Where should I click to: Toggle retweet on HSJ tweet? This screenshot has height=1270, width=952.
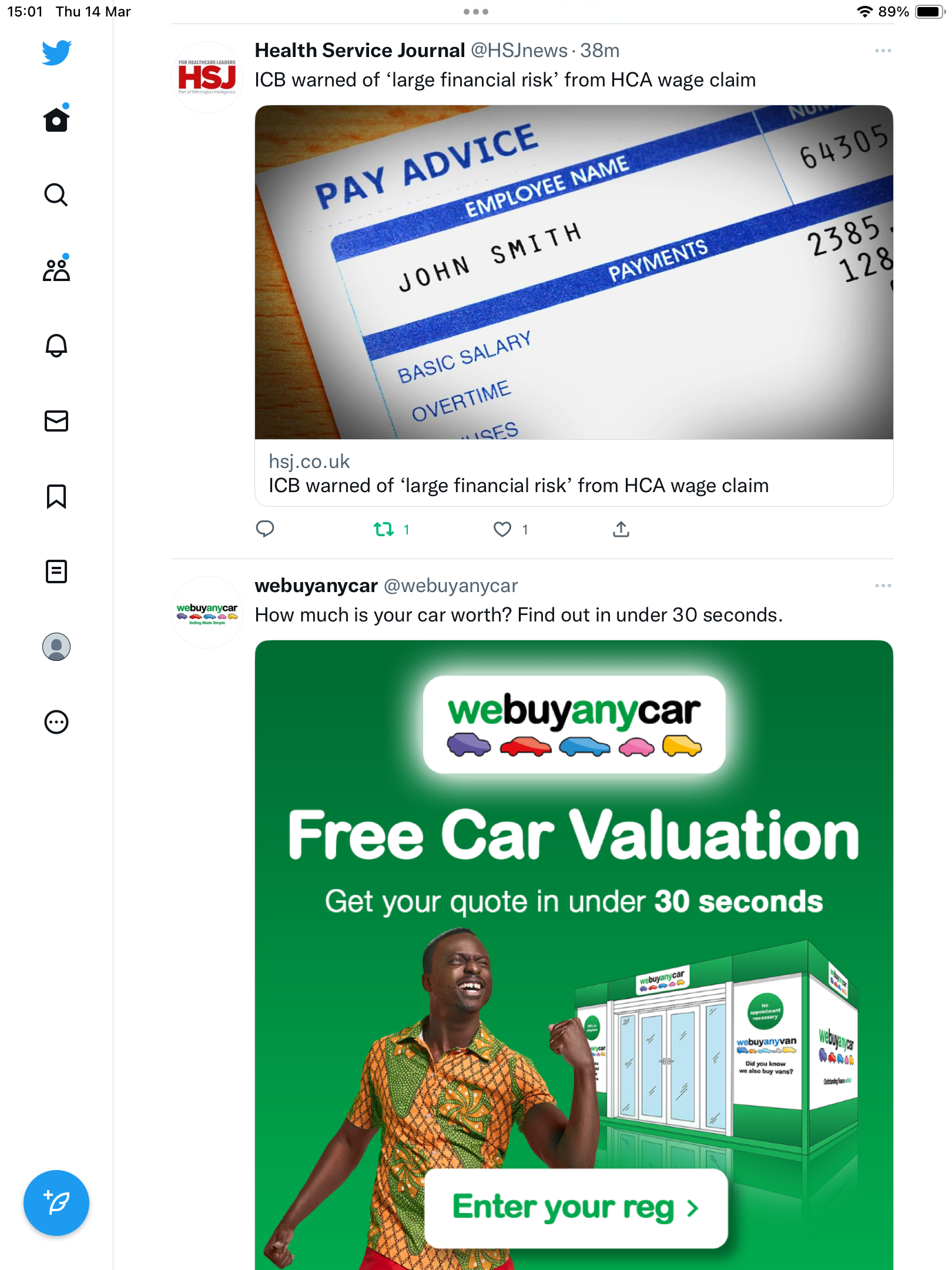(x=391, y=529)
